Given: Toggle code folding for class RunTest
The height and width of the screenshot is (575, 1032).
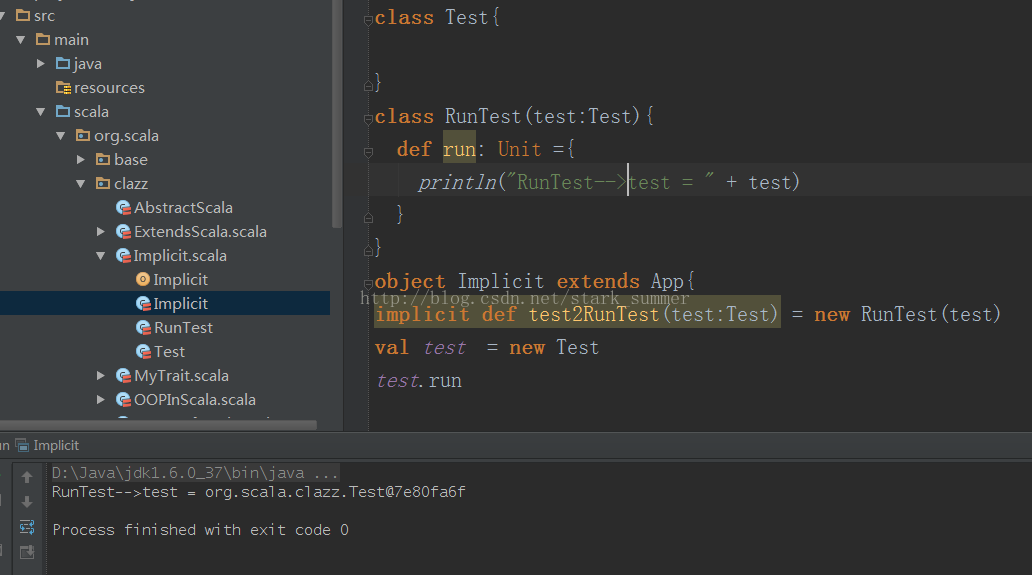Looking at the screenshot, I should coord(370,117).
